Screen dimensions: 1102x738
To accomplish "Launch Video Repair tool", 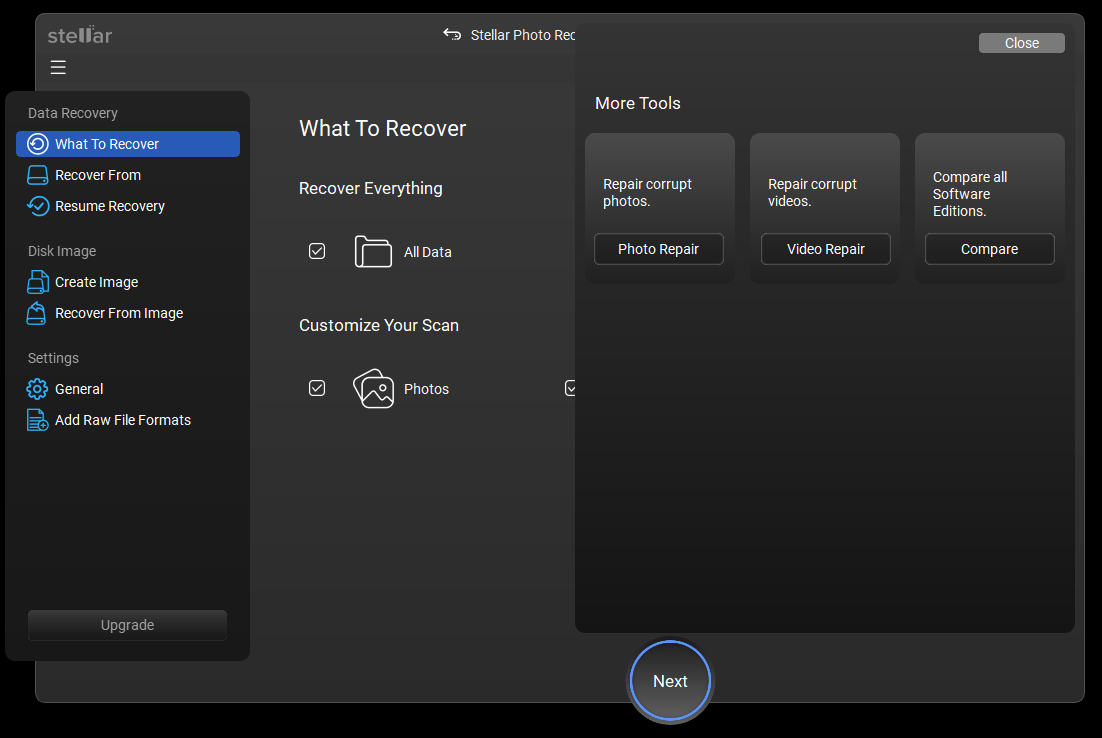I will [826, 249].
